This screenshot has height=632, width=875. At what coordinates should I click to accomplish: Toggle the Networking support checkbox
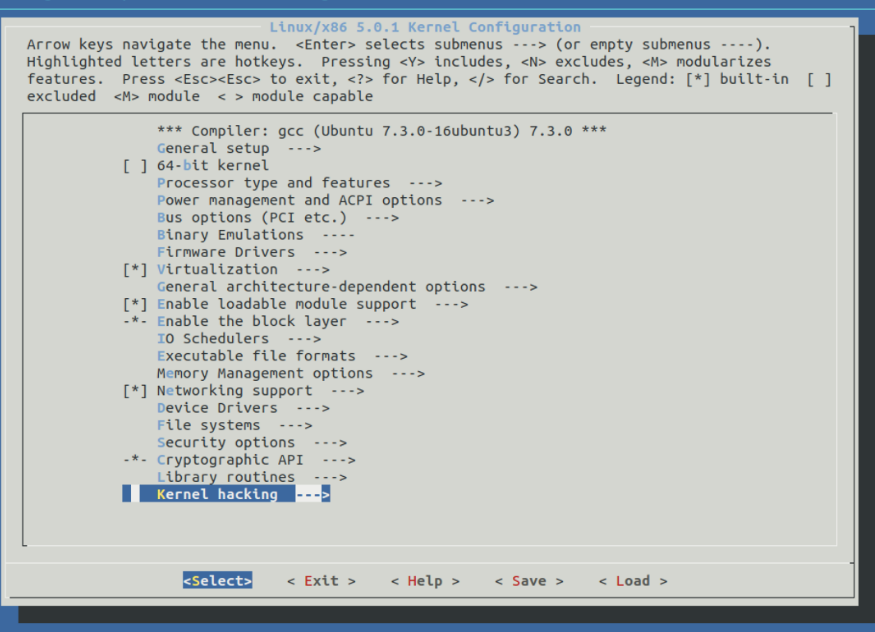tap(135, 390)
